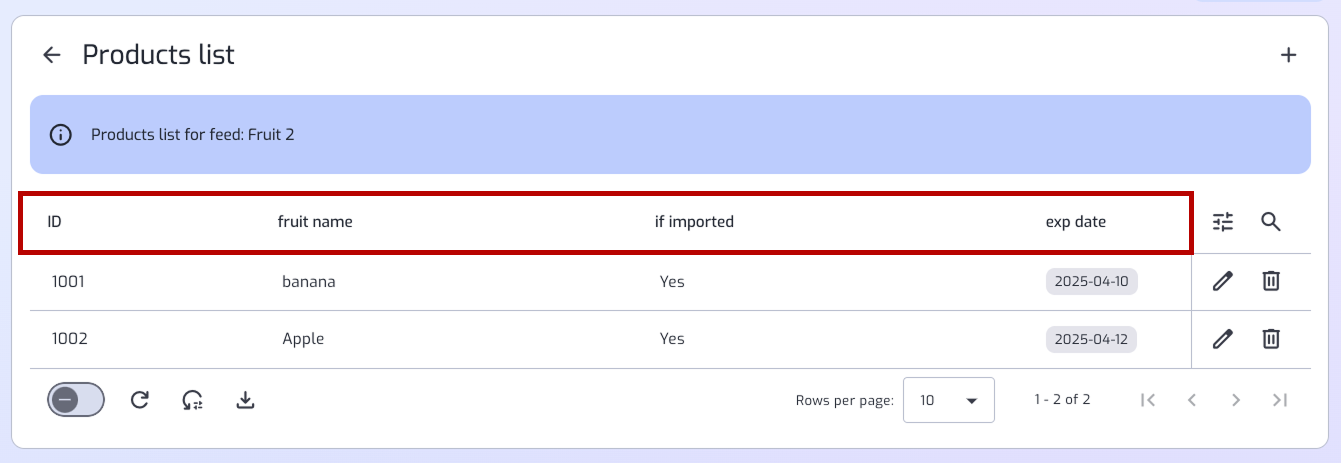Click the sync refresh icon beside reload

[x=193, y=400]
